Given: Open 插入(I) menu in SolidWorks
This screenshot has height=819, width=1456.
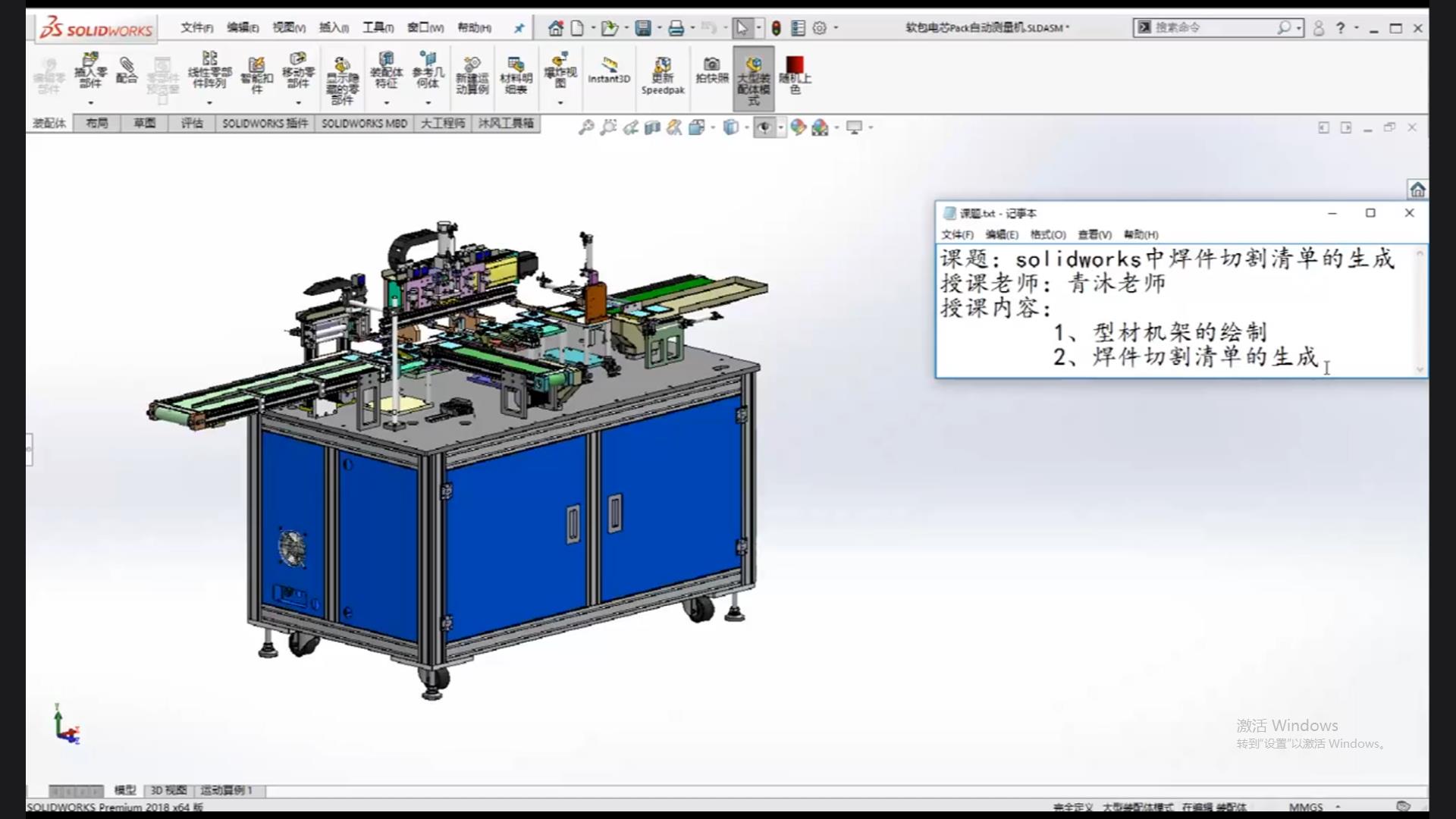Looking at the screenshot, I should [x=334, y=28].
